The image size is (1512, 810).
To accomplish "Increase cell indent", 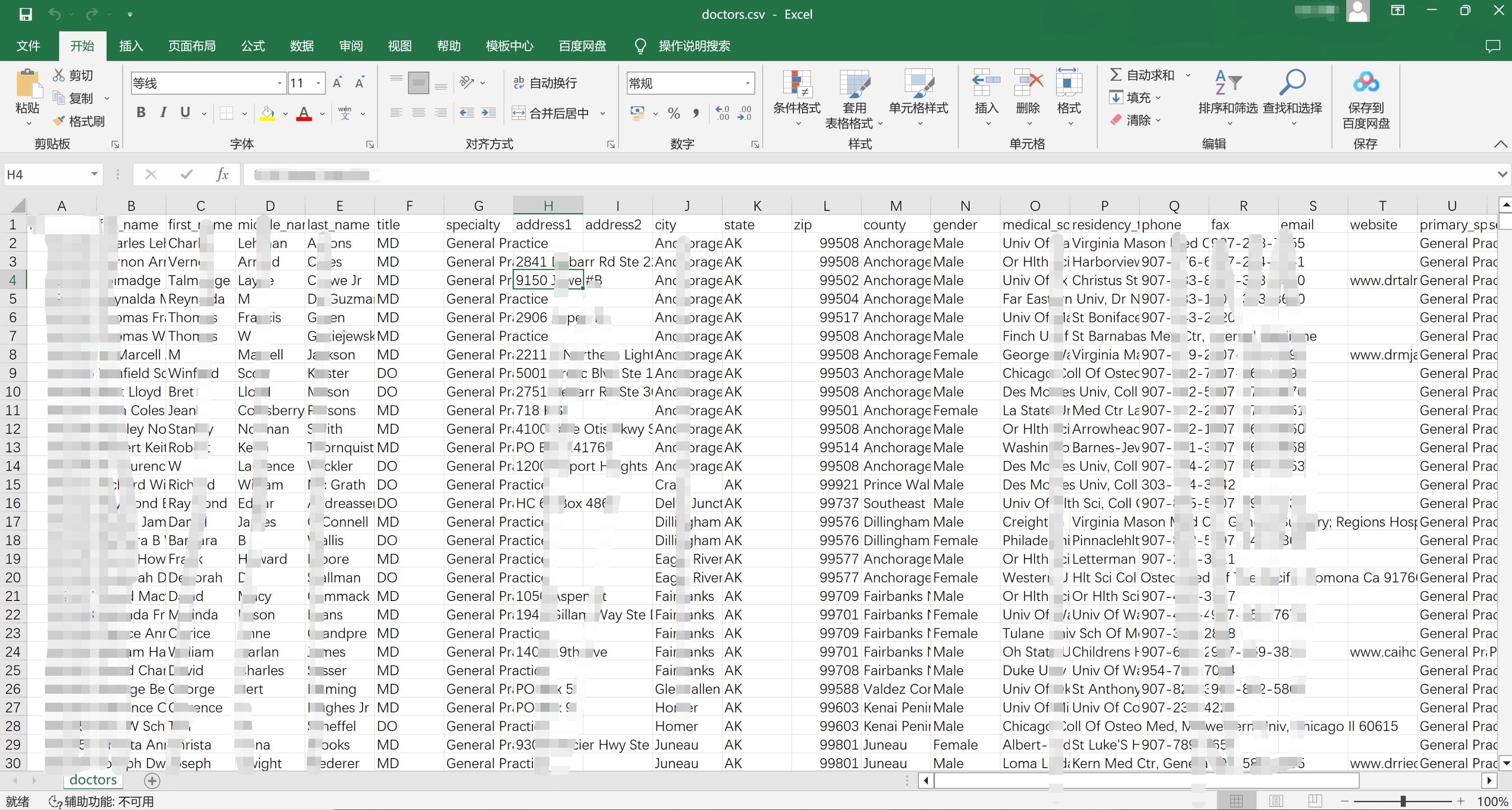I will click(x=488, y=113).
